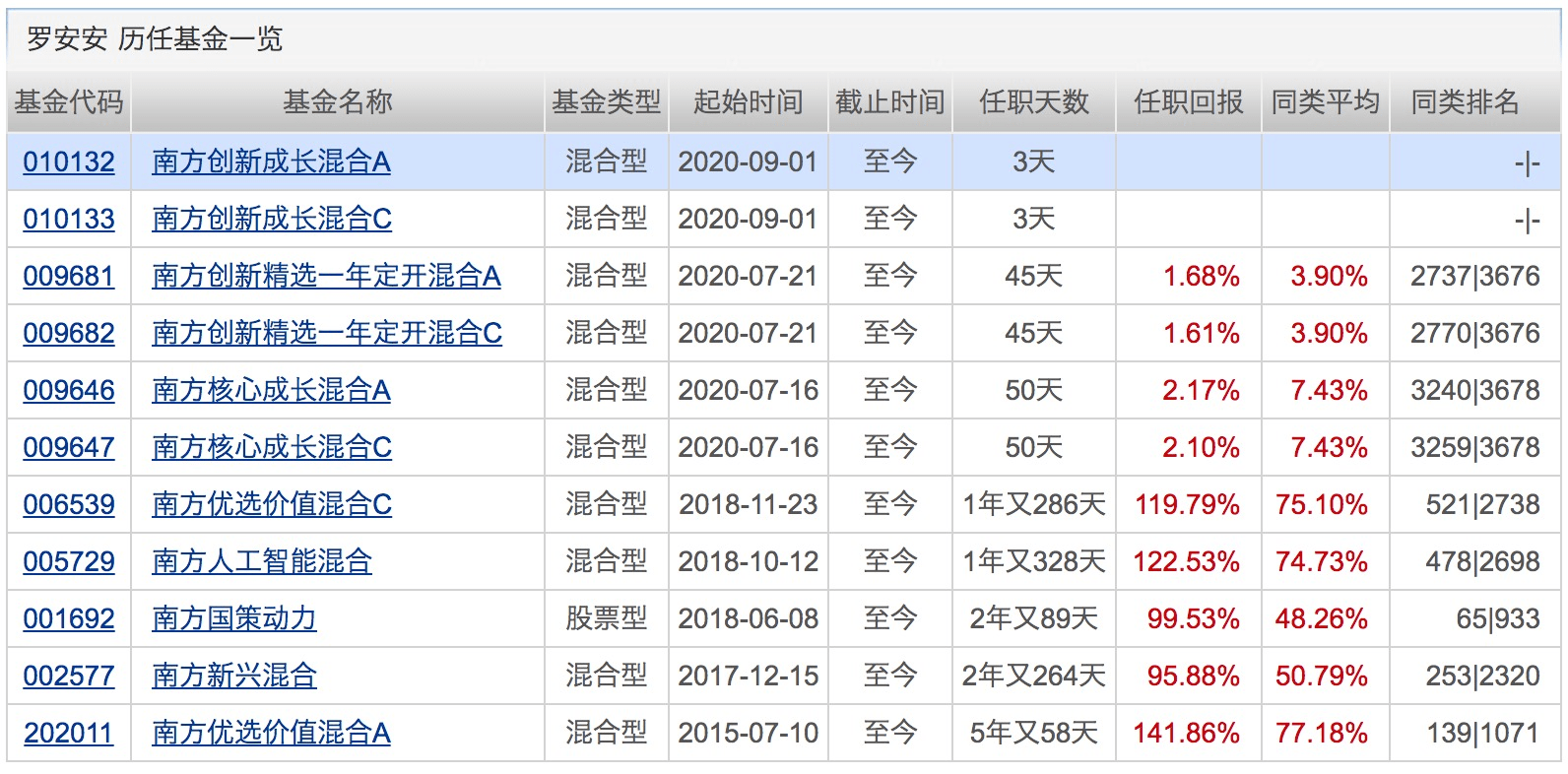Open fund code link 010133

point(69,219)
